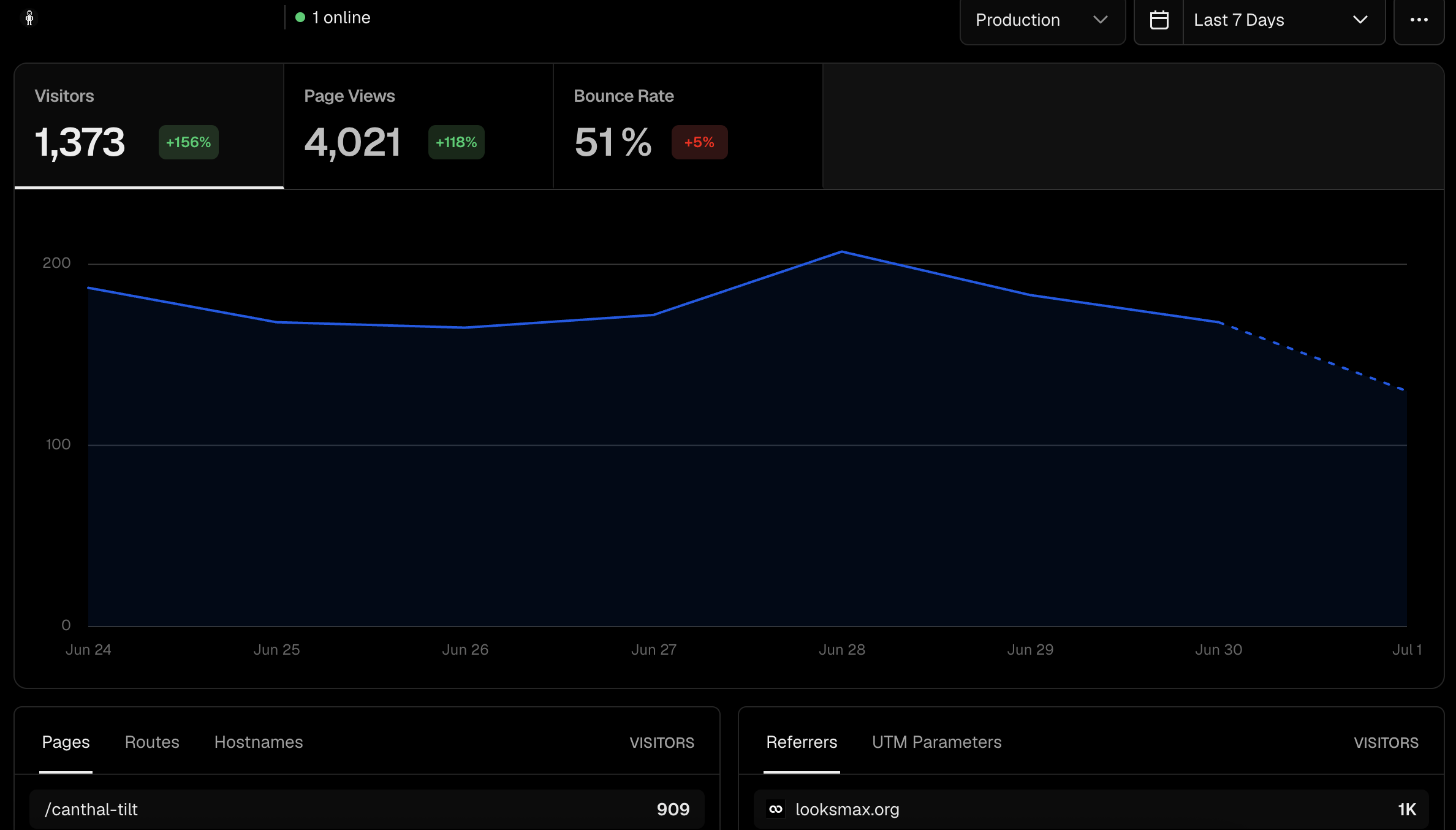Click the Jun 30 x-axis date label
This screenshot has height=830, width=1456.
click(1219, 650)
